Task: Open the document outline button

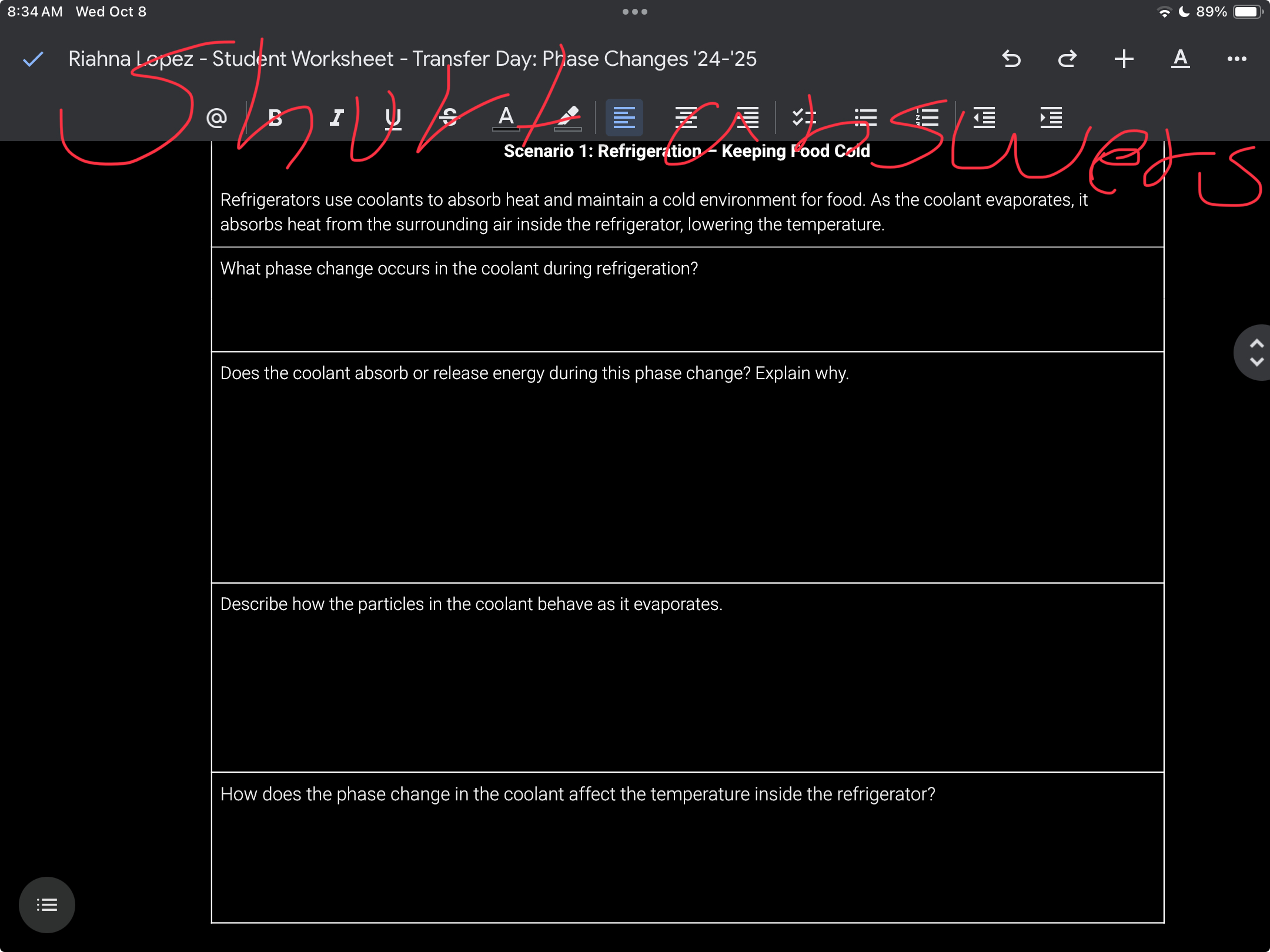Action: [x=47, y=904]
